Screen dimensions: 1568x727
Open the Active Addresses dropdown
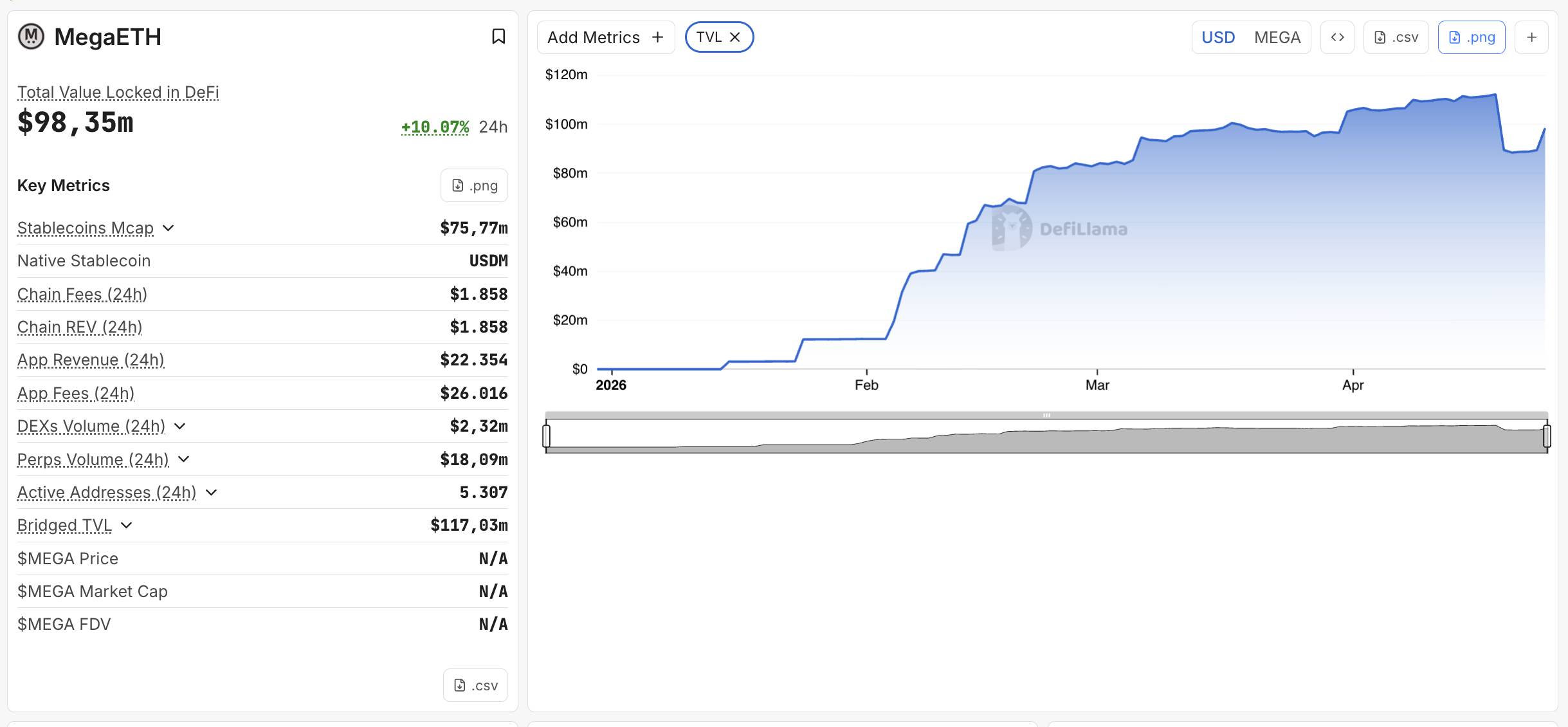212,493
